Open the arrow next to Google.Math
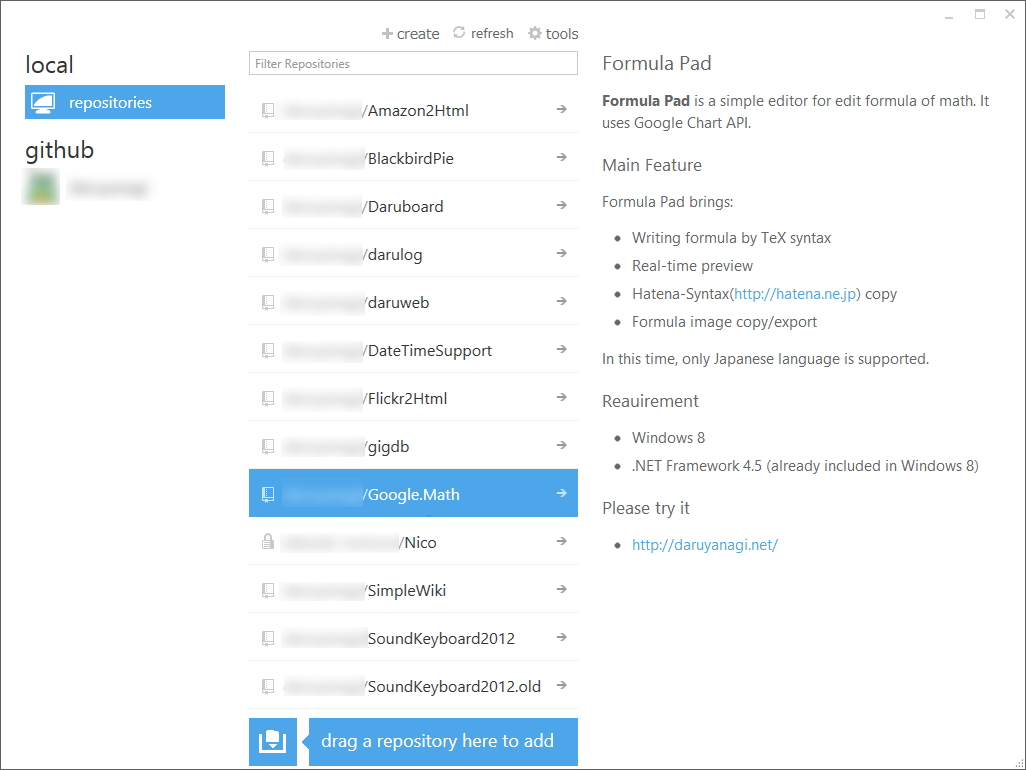This screenshot has height=770, width=1026. coord(561,493)
